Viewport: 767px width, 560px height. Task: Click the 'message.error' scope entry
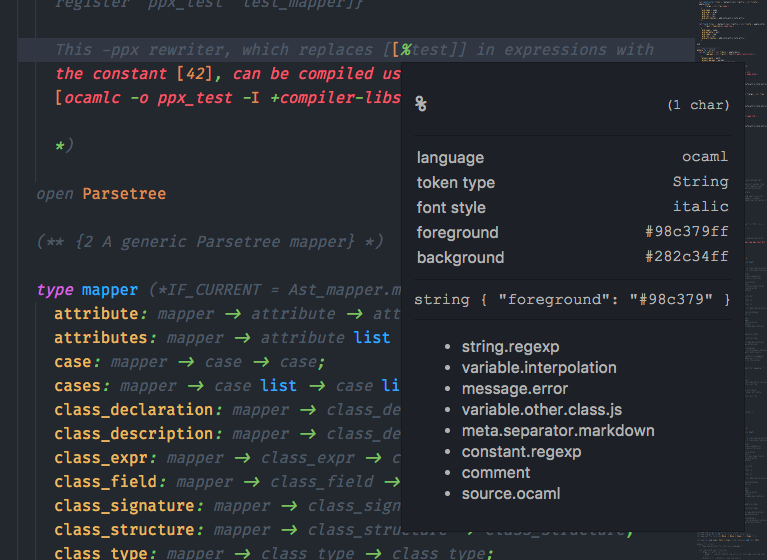click(x=515, y=389)
